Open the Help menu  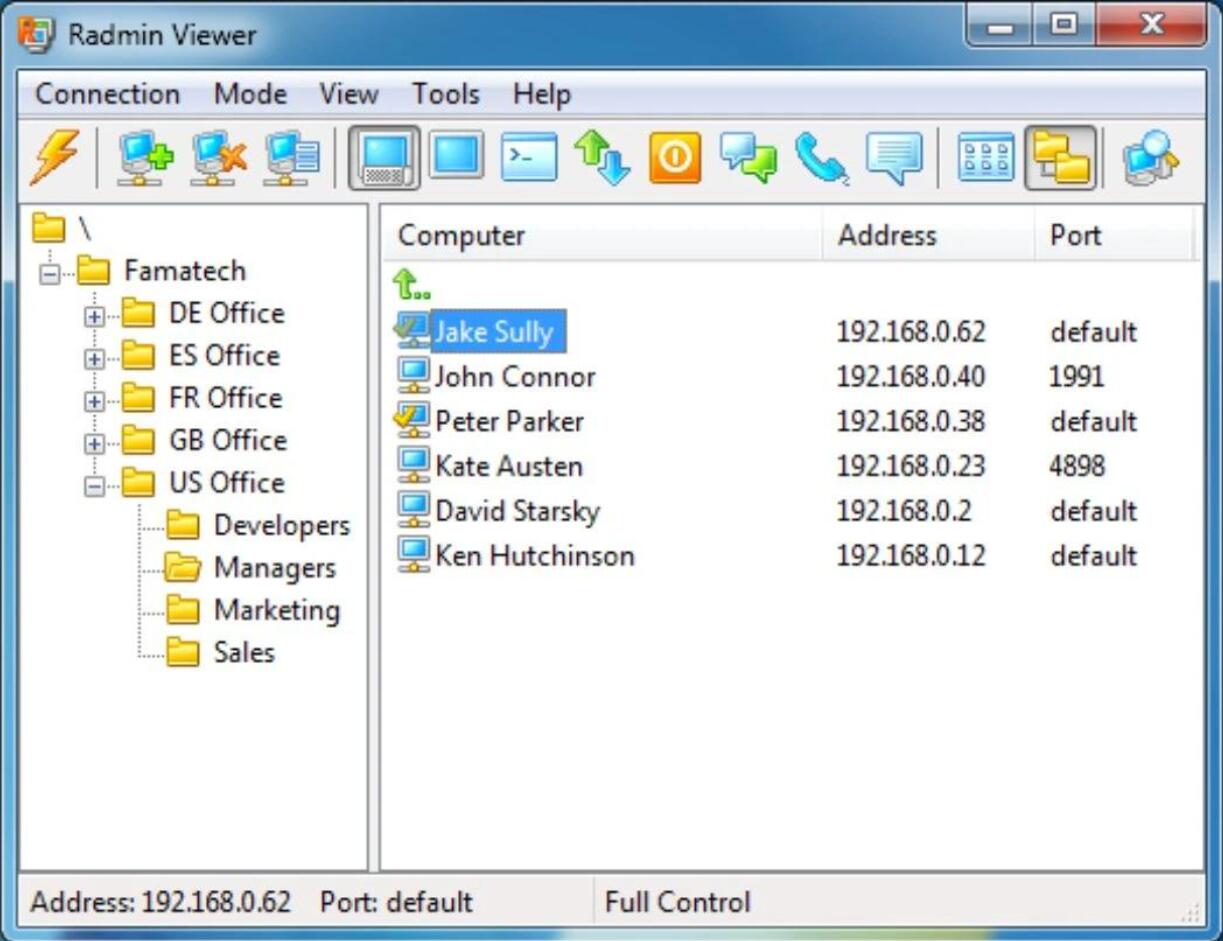(x=541, y=94)
